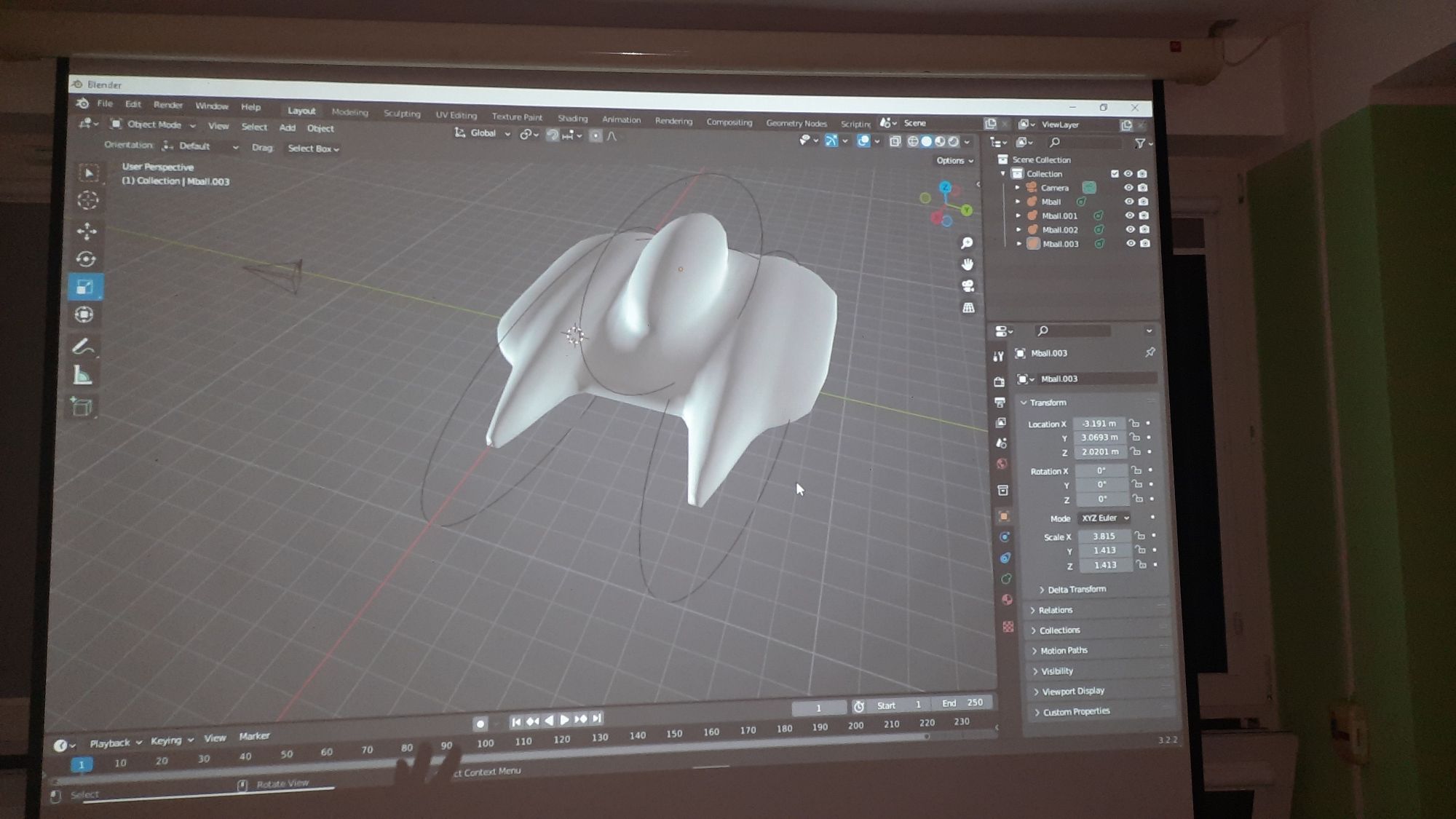Switch to the Sculpting workspace tab
This screenshot has width=1456, height=819.
pyautogui.click(x=402, y=114)
